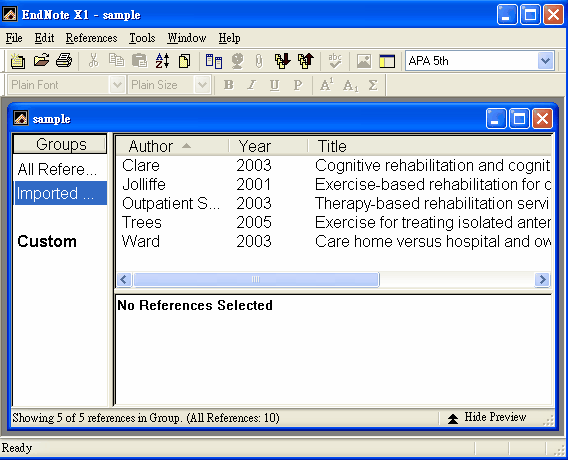
Task: Click the Sort Library A-Z icon
Action: (162, 61)
